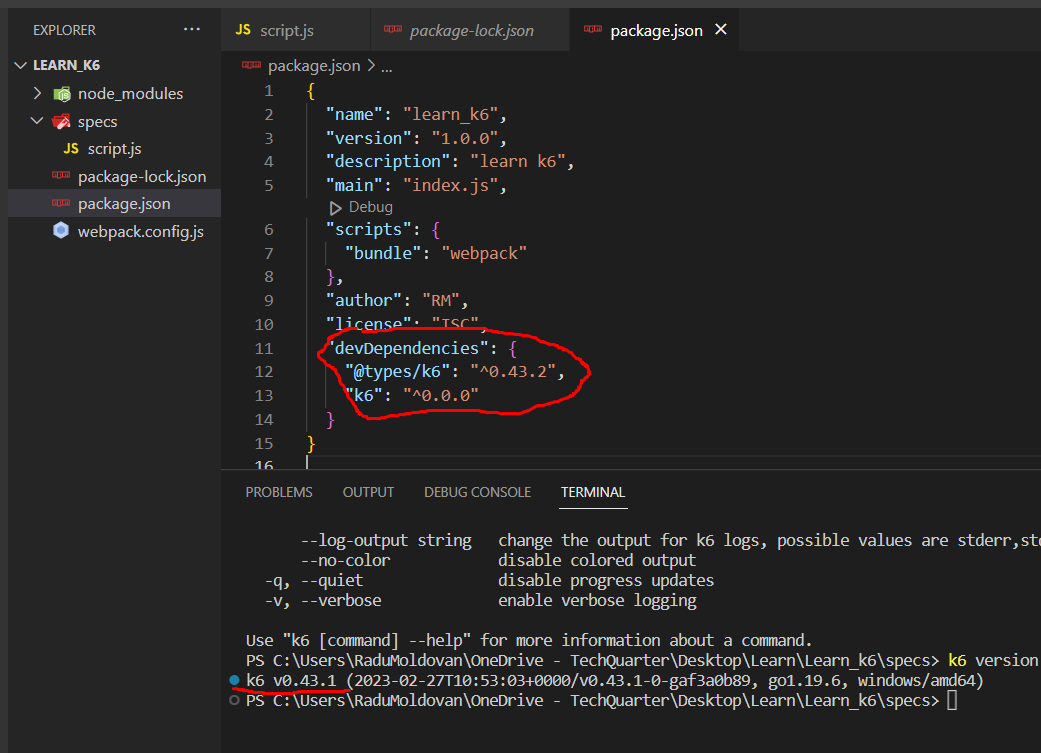Click the node_modules folder icon
The image size is (1041, 753).
pyautogui.click(x=62, y=94)
